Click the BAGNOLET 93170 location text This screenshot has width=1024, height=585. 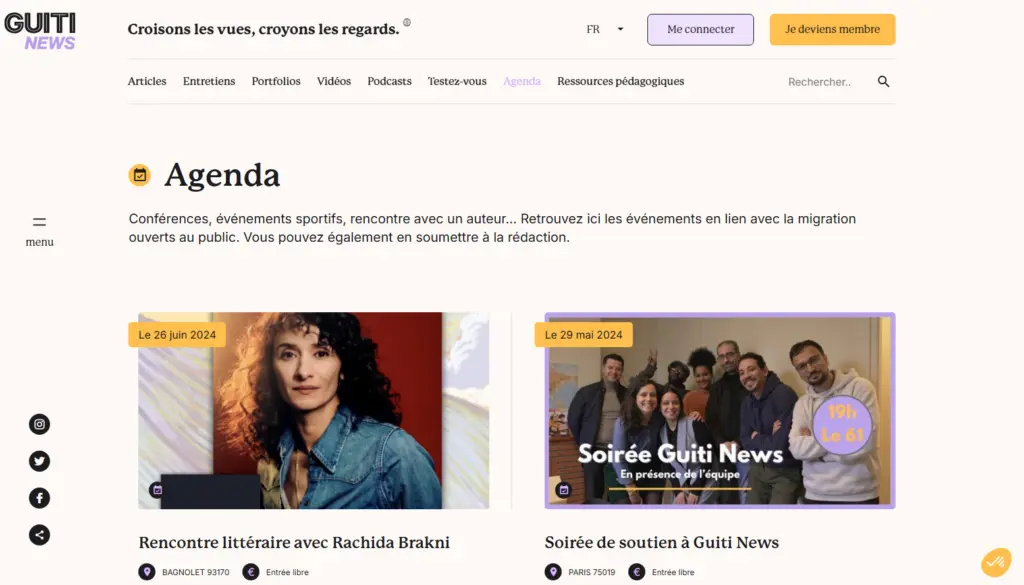pos(196,572)
